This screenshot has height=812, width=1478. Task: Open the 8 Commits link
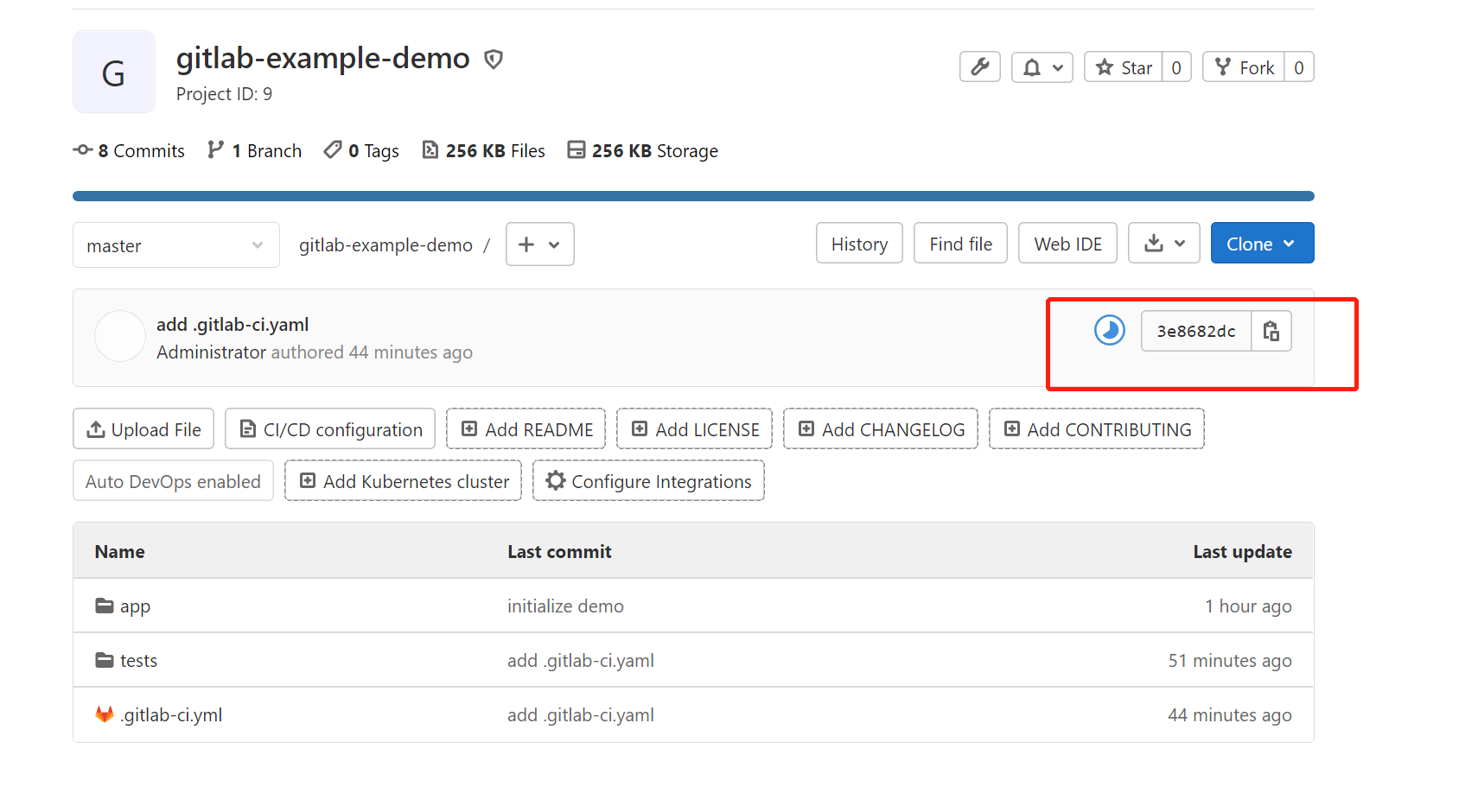point(129,150)
